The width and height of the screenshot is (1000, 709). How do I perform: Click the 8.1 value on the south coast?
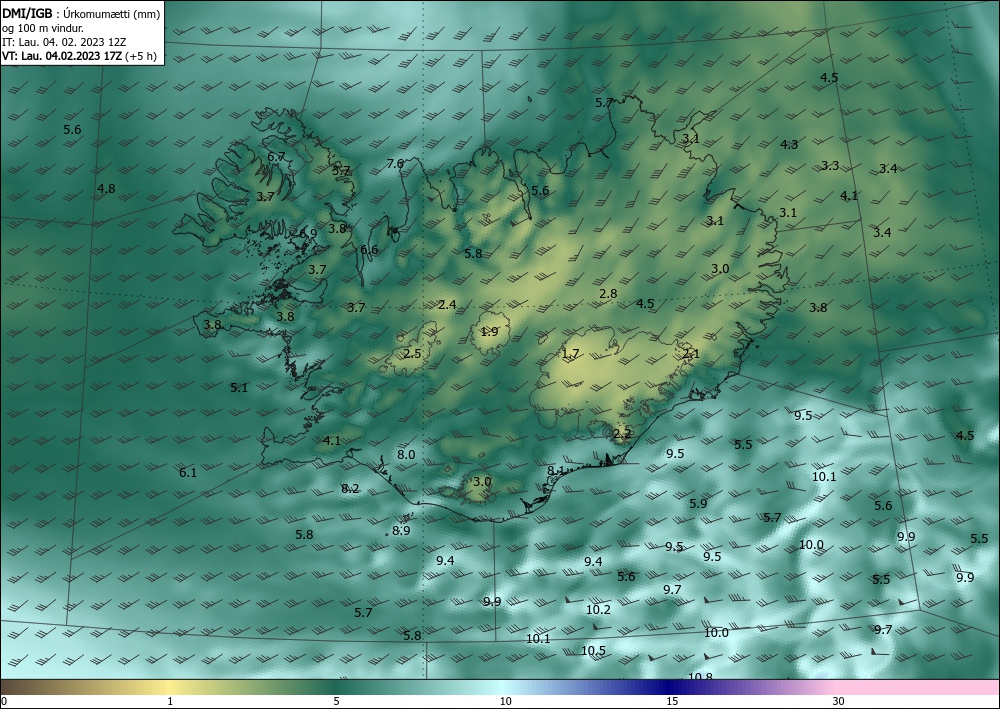555,471
